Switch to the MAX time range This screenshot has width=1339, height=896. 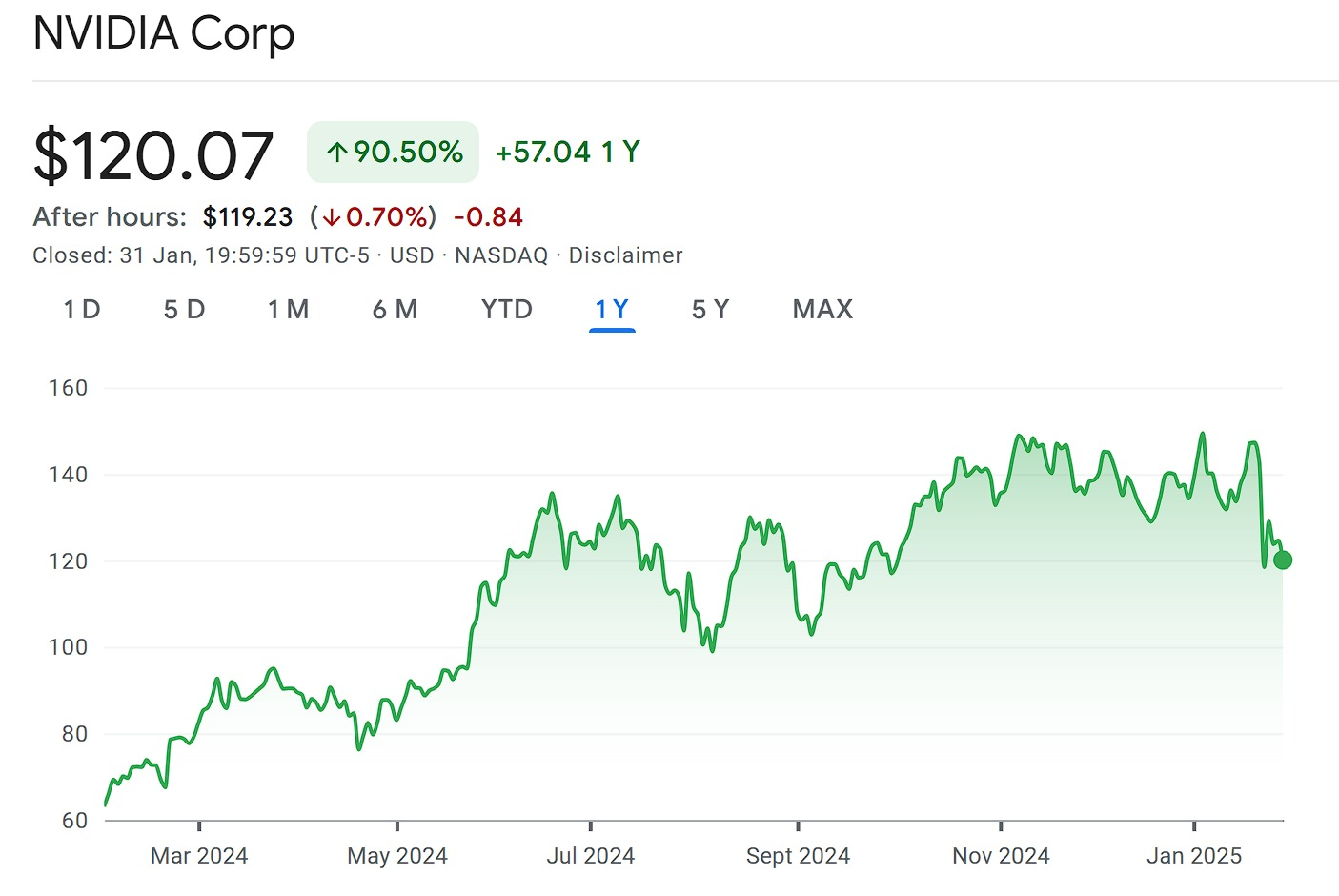[x=822, y=309]
